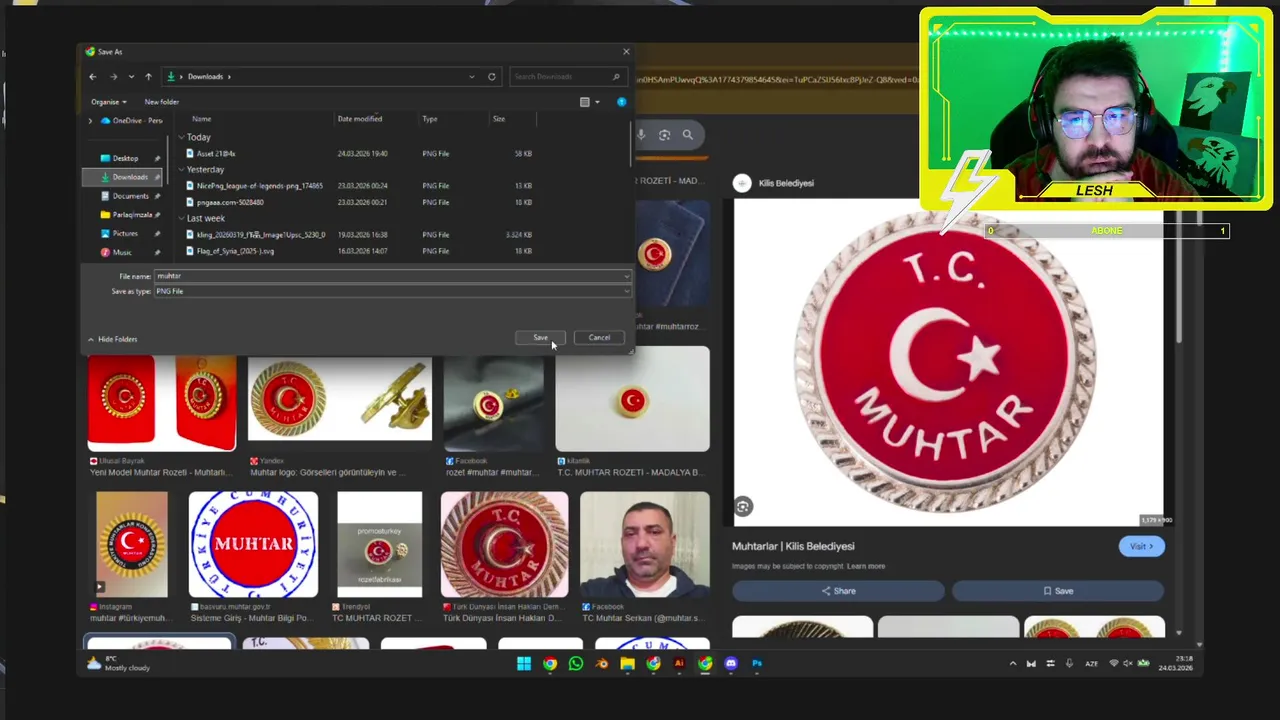The image size is (1280, 720).
Task: Select Downloads in navigation pane
Action: (129, 177)
